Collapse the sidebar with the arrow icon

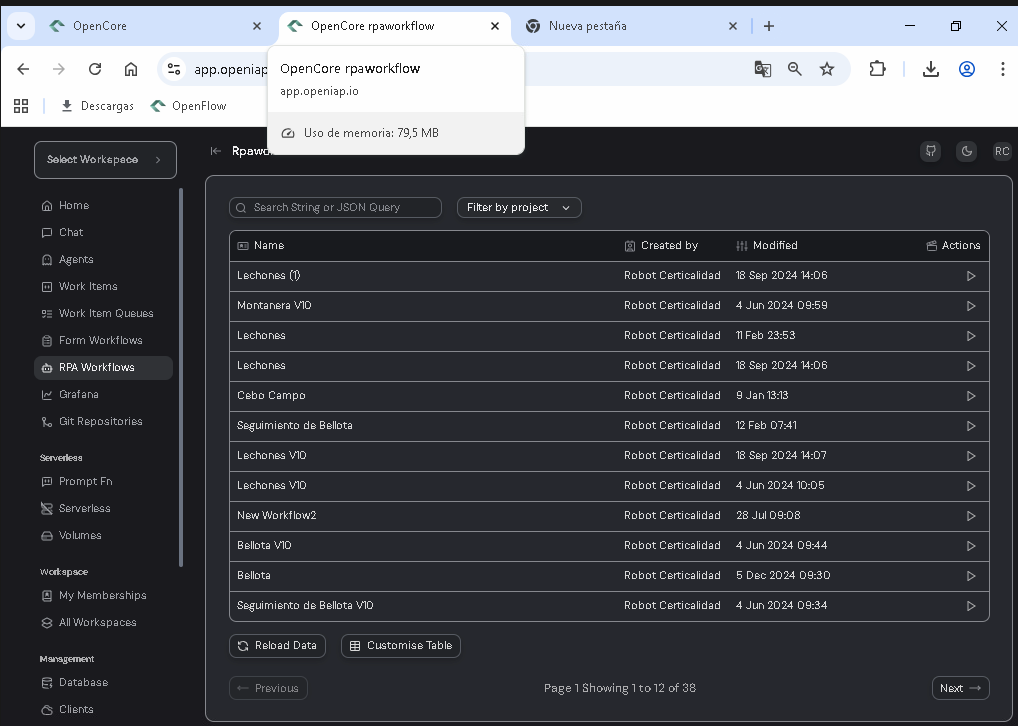(x=215, y=151)
